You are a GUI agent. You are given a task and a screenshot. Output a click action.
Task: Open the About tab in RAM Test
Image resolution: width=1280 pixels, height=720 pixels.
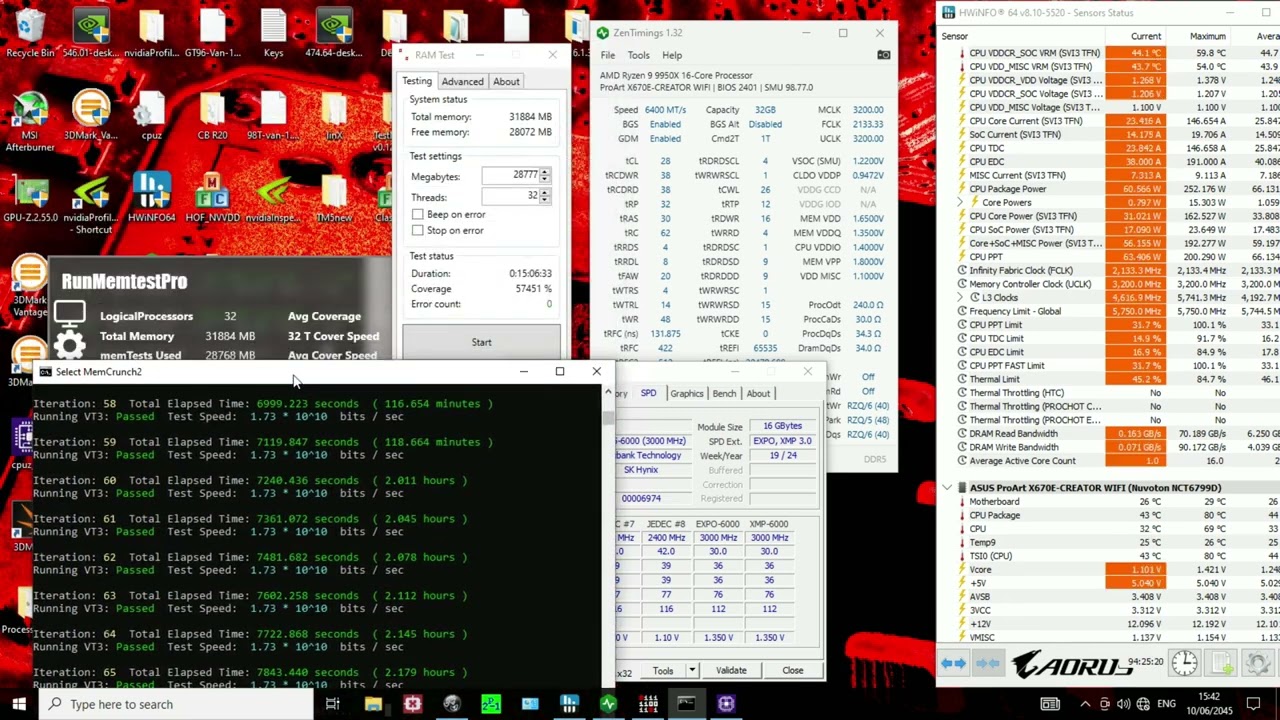506,82
